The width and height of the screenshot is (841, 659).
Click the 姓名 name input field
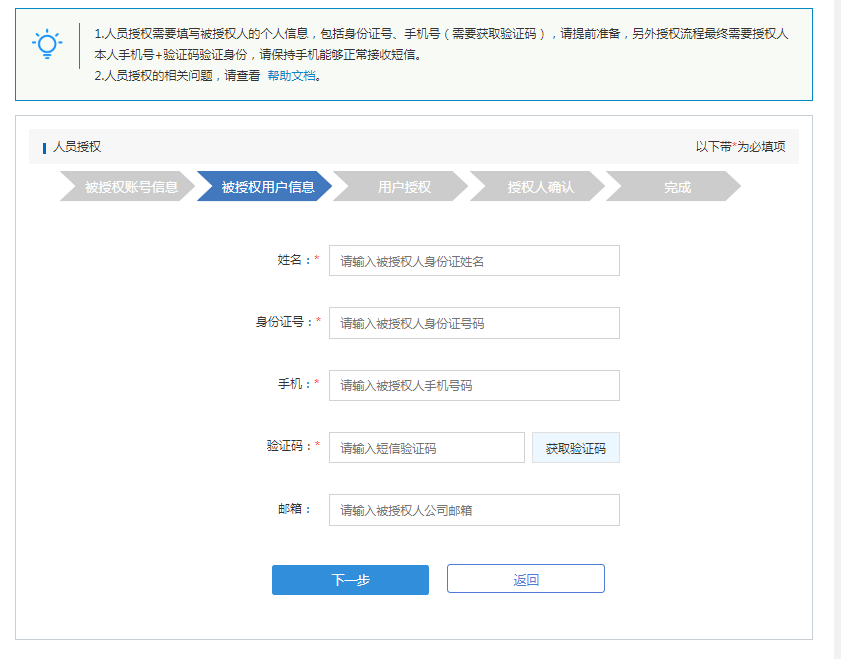click(x=473, y=260)
